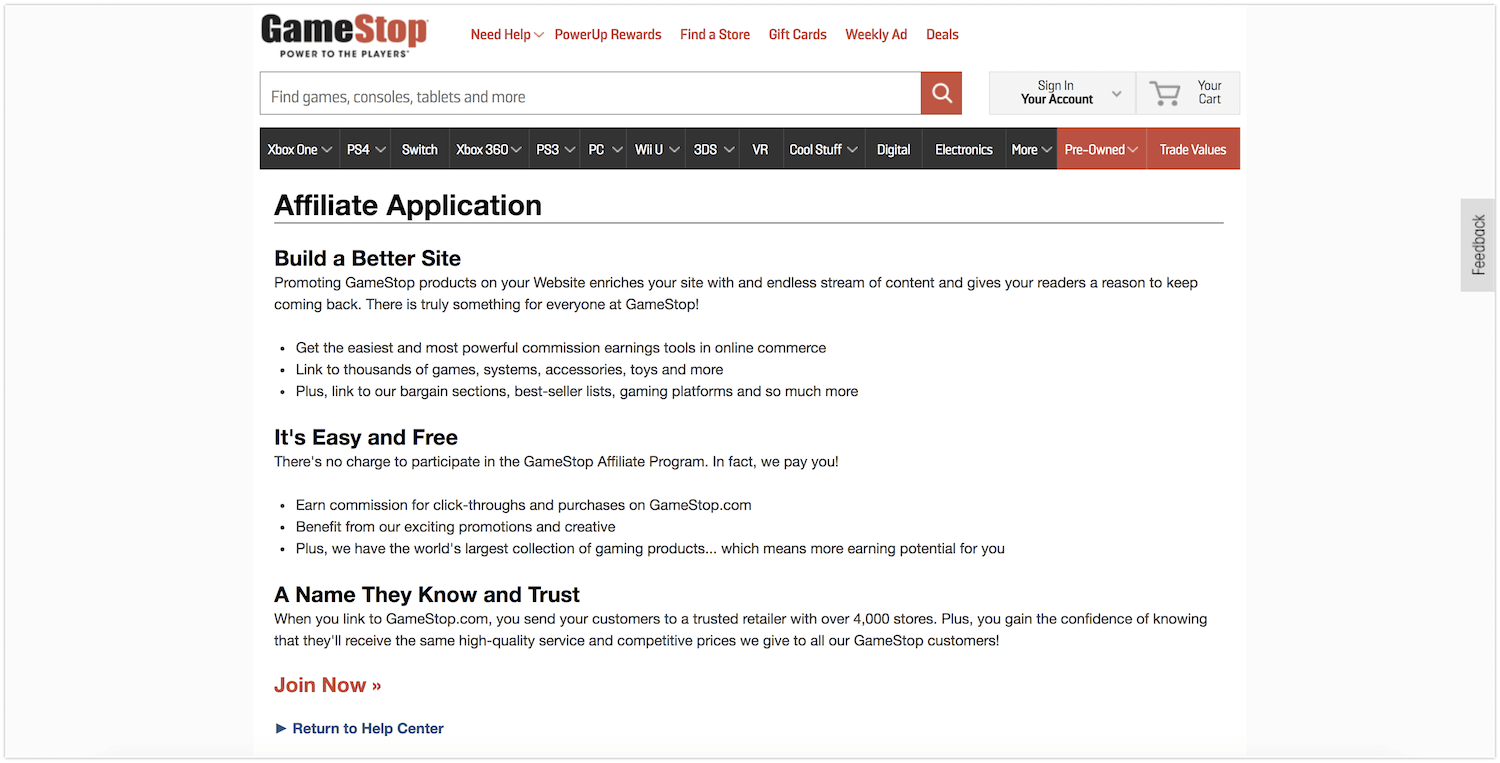Expand the Sign In Your Account dropdown

[x=1062, y=93]
